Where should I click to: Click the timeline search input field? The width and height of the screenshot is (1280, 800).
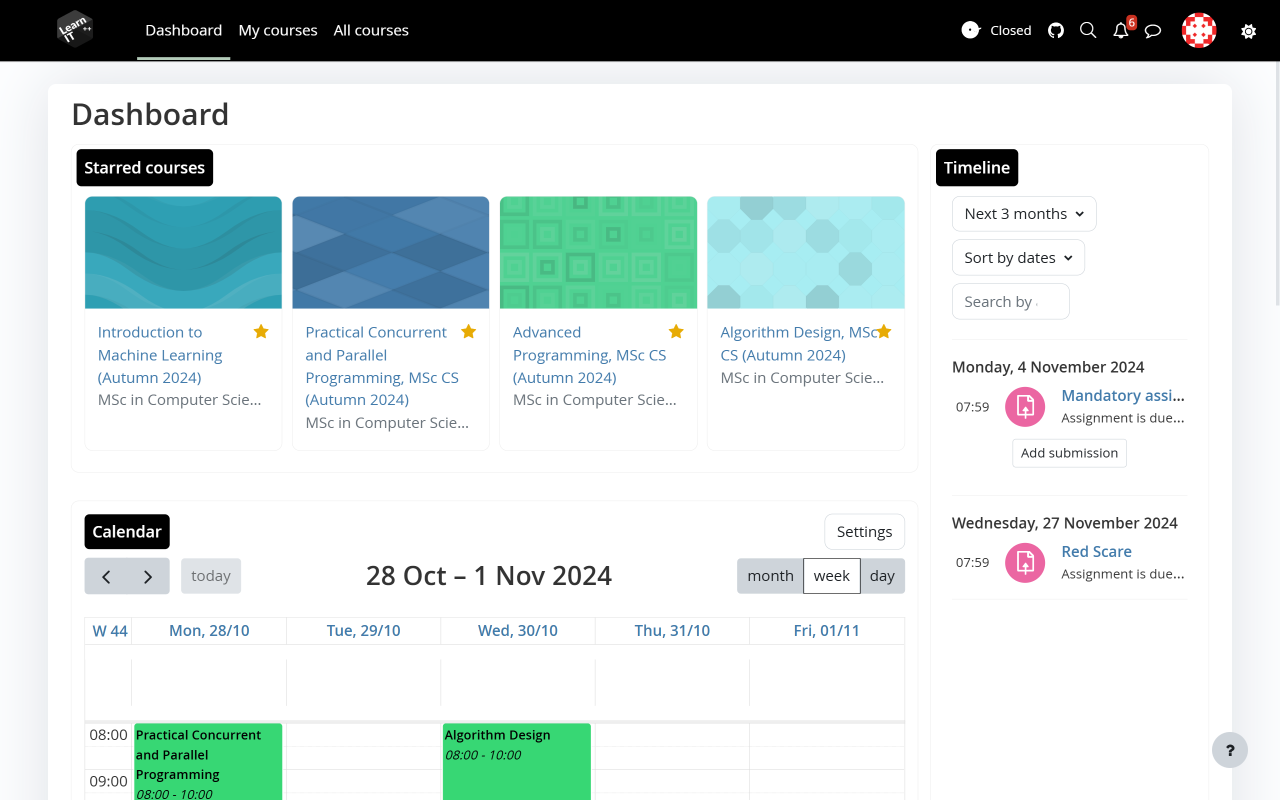[1010, 302]
